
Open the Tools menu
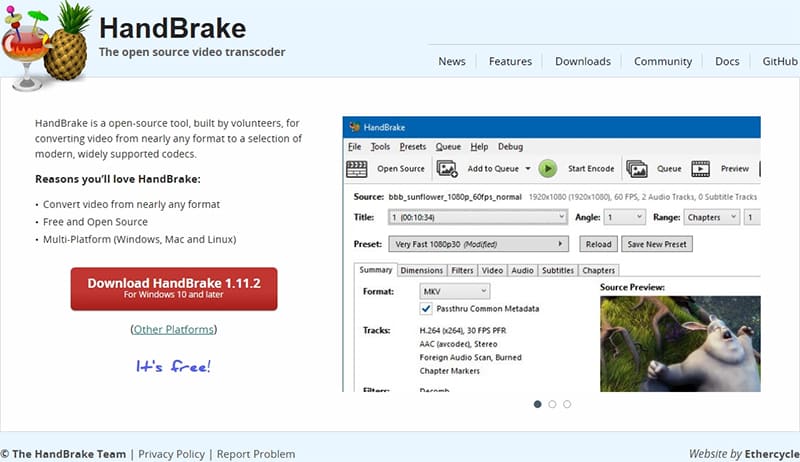click(x=380, y=147)
